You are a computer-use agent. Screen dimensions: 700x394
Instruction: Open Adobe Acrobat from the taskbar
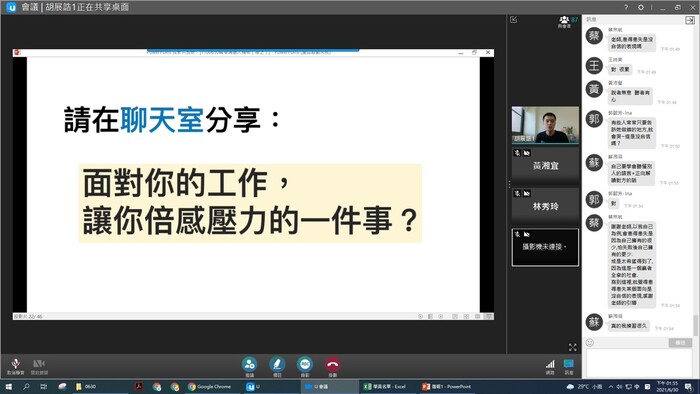pyautogui.click(x=139, y=386)
